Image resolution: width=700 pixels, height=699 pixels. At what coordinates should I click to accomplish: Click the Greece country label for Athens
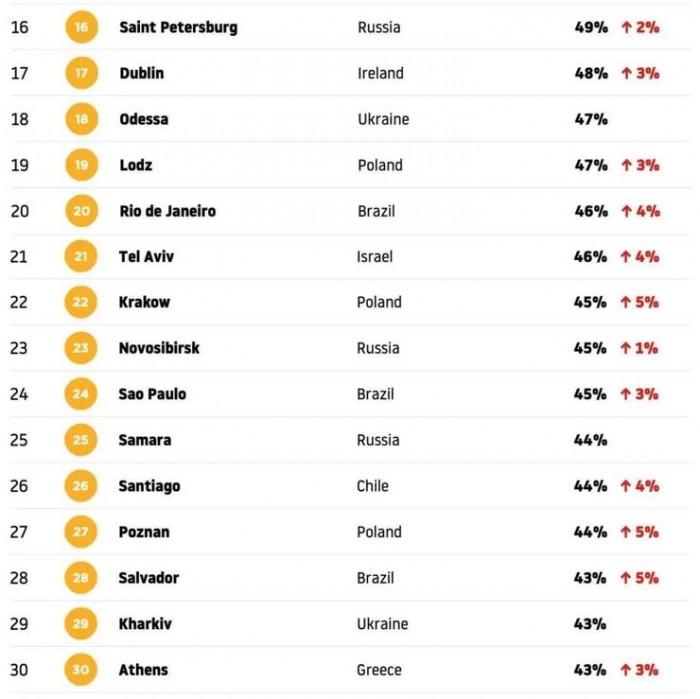379,670
